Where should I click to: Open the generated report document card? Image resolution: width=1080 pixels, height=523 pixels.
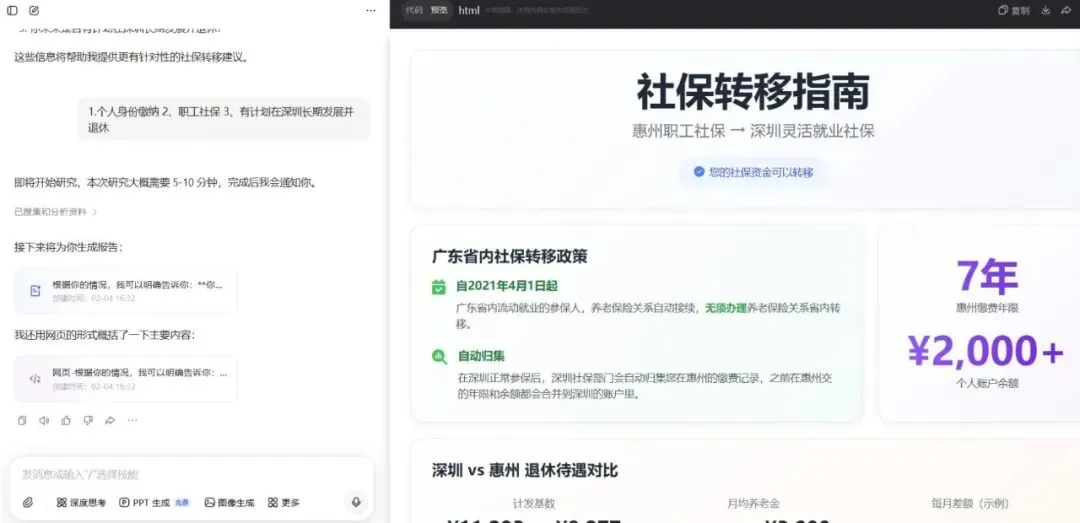pos(126,291)
